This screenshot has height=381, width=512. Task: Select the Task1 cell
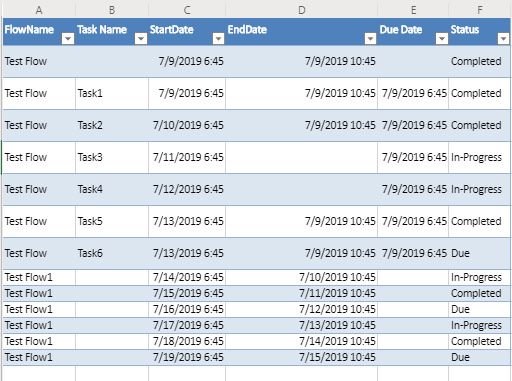[x=112, y=93]
